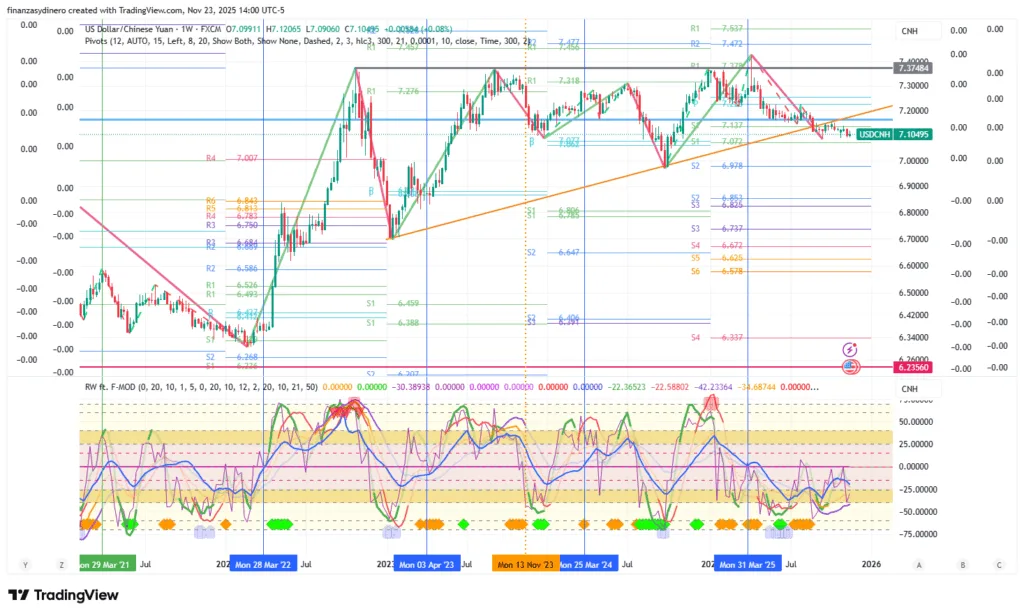Screen dimensions: 1024x616
Task: Click the B scale button at bottom right
Action: click(x=961, y=564)
